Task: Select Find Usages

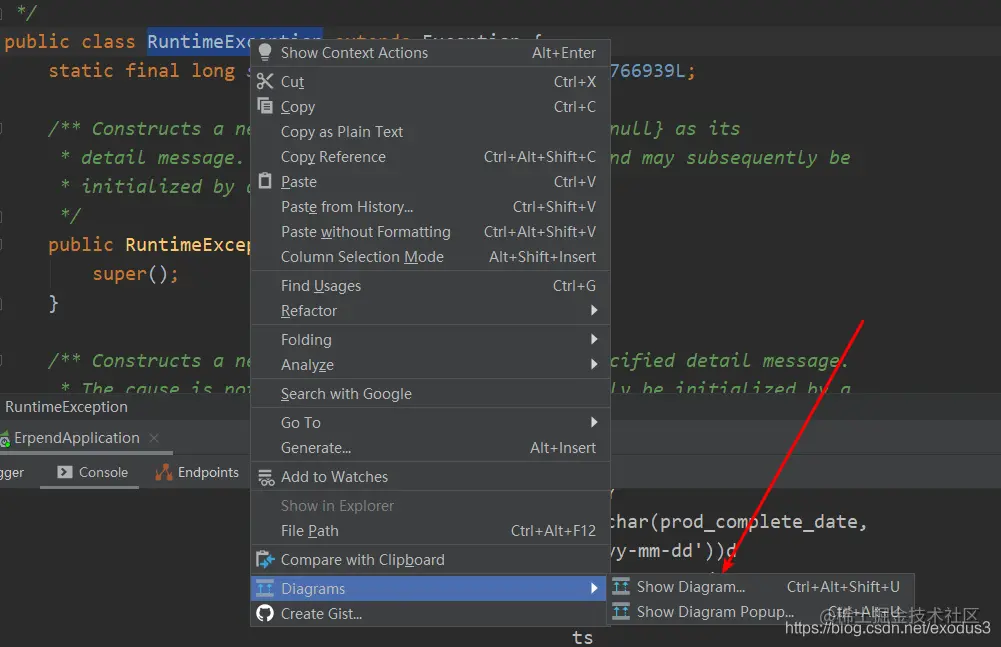Action: click(x=431, y=285)
